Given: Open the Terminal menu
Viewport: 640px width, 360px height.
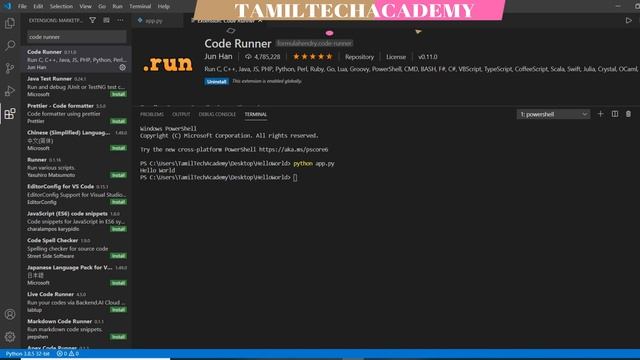Looking at the screenshot, I should click(140, 7).
